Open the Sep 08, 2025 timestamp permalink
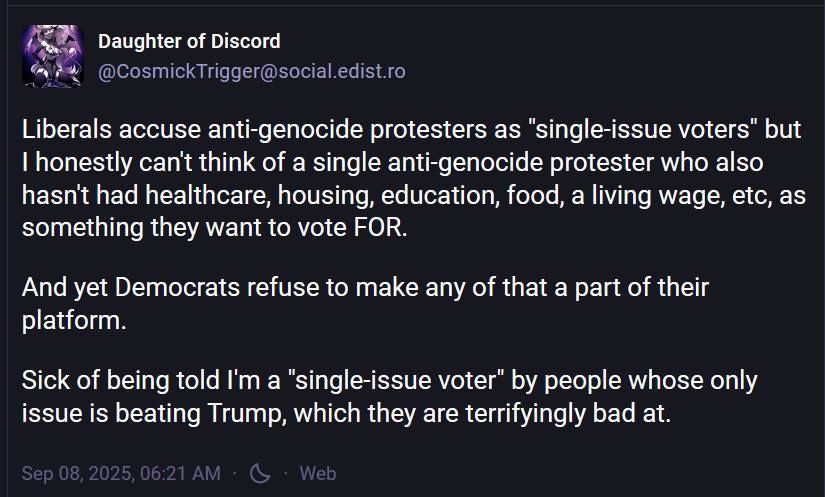Viewport: 825px width, 497px height. [121, 473]
